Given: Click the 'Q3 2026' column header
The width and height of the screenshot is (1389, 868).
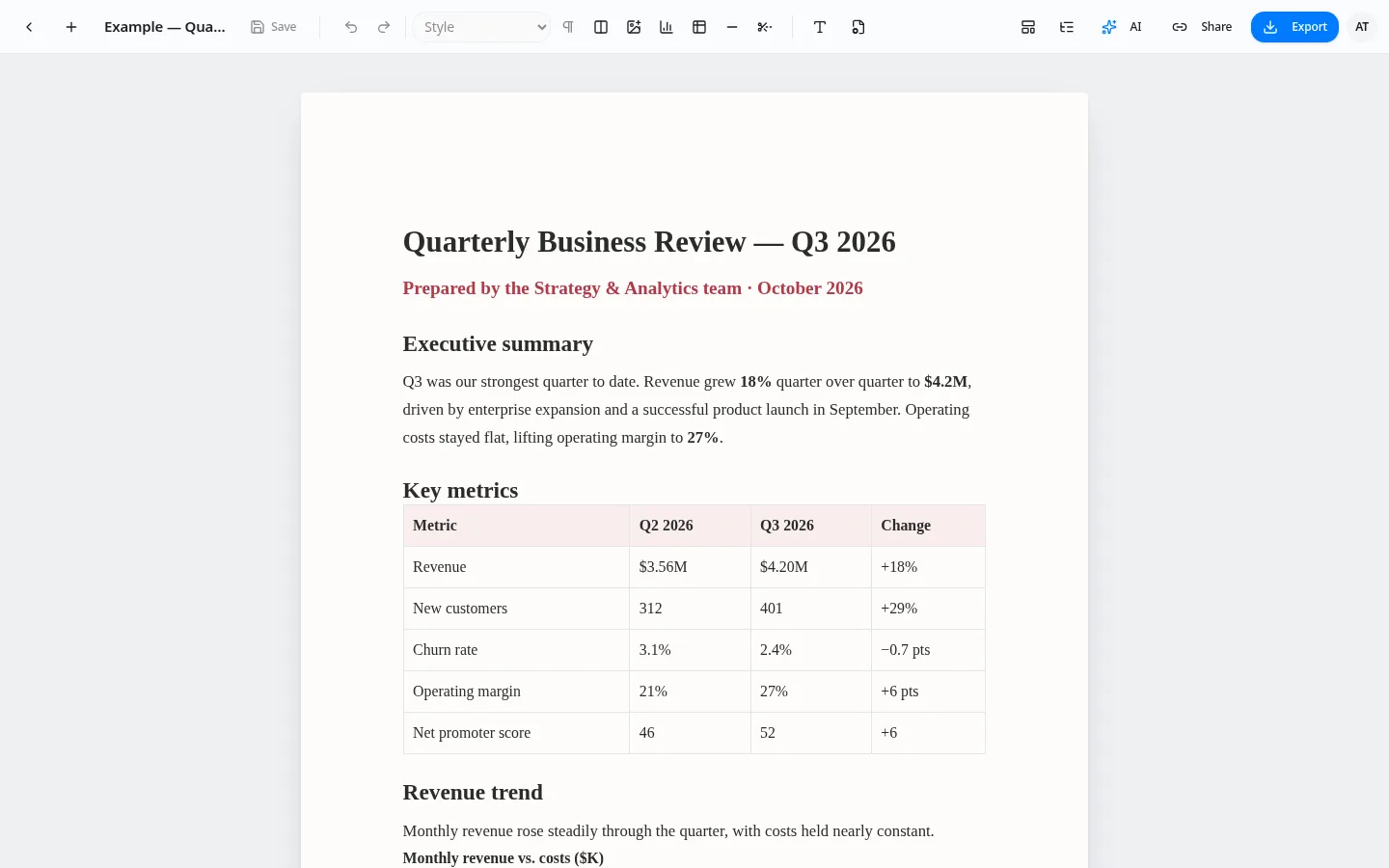Looking at the screenshot, I should point(810,526).
